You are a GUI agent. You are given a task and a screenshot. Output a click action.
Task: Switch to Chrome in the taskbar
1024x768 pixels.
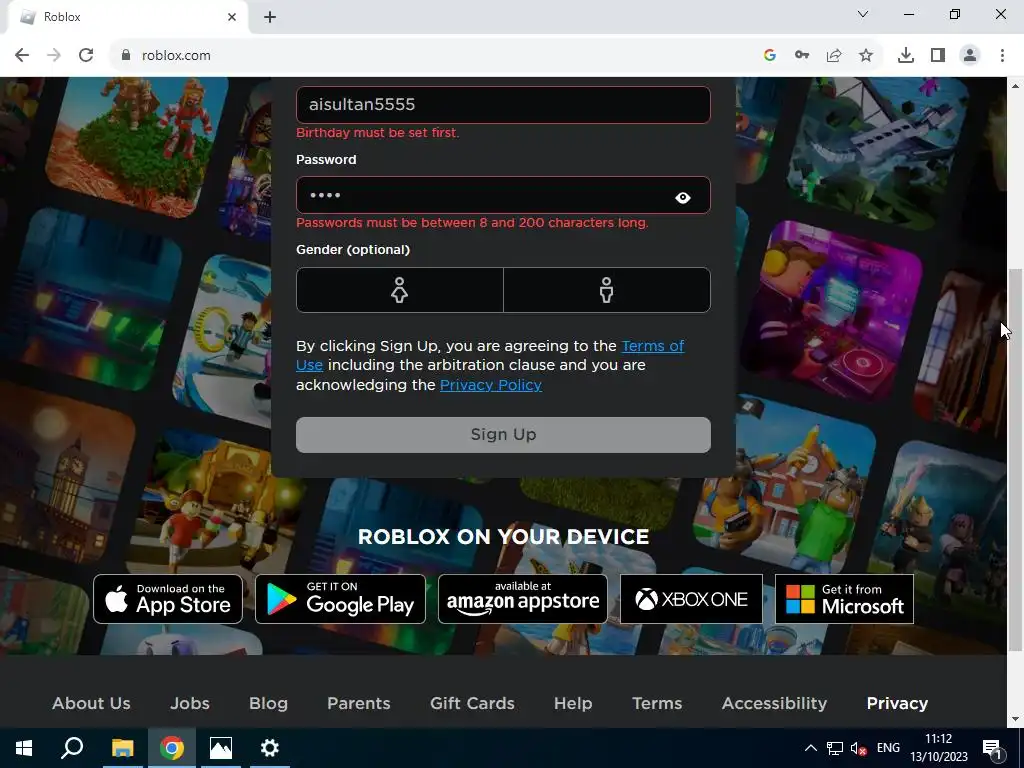pos(172,748)
